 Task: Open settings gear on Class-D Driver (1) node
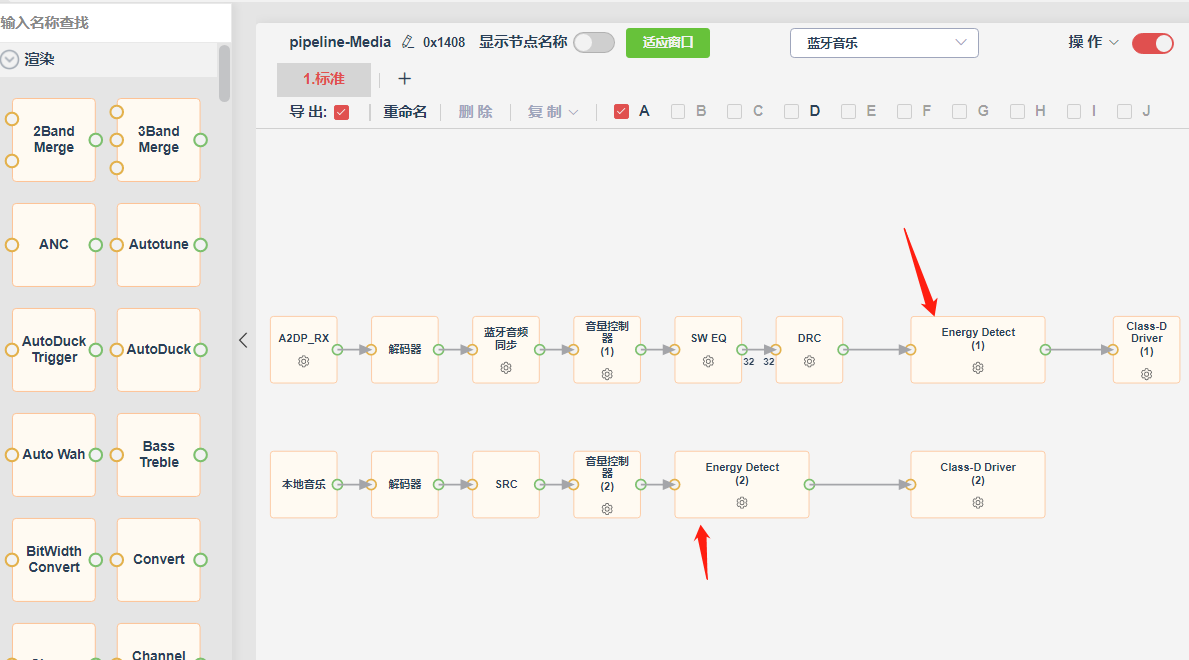click(1147, 374)
